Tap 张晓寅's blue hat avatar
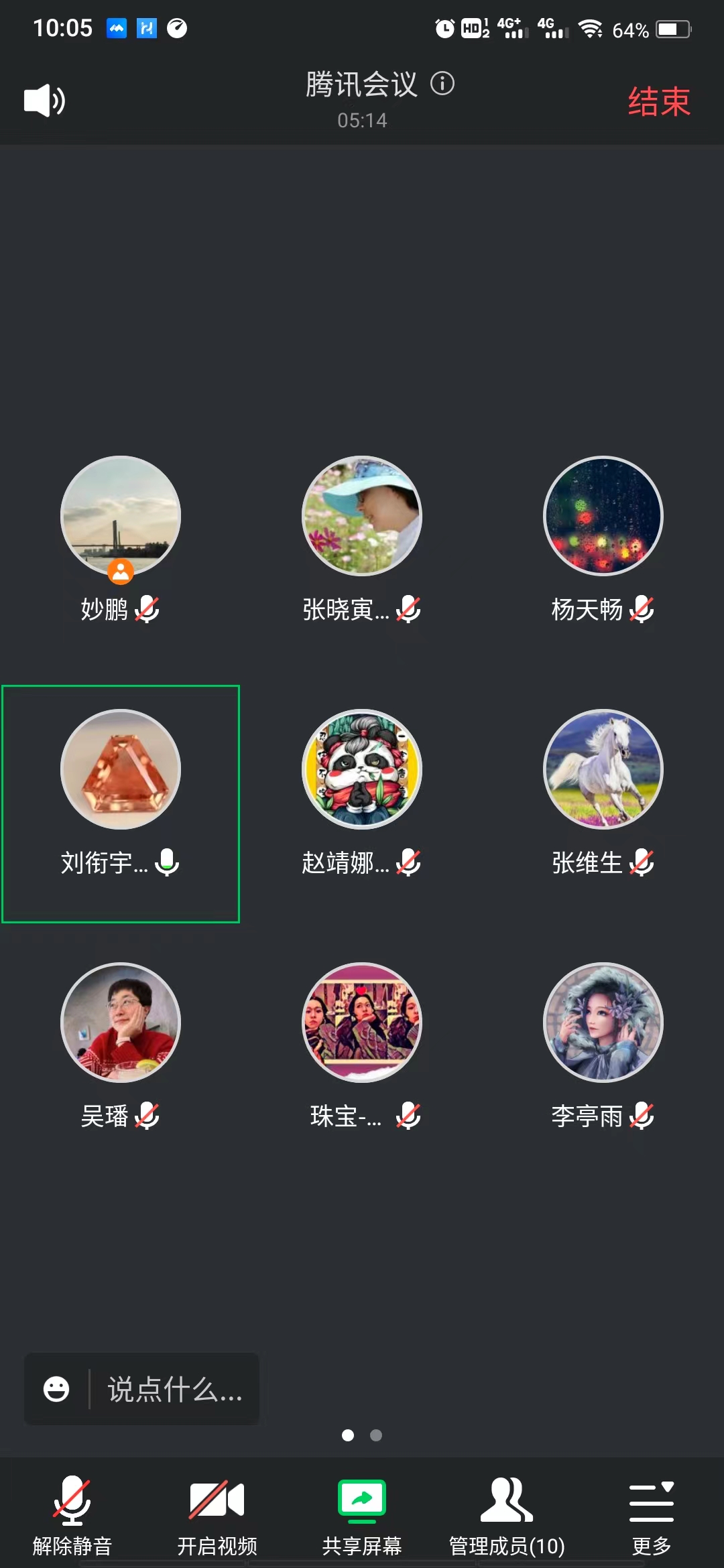 [362, 516]
